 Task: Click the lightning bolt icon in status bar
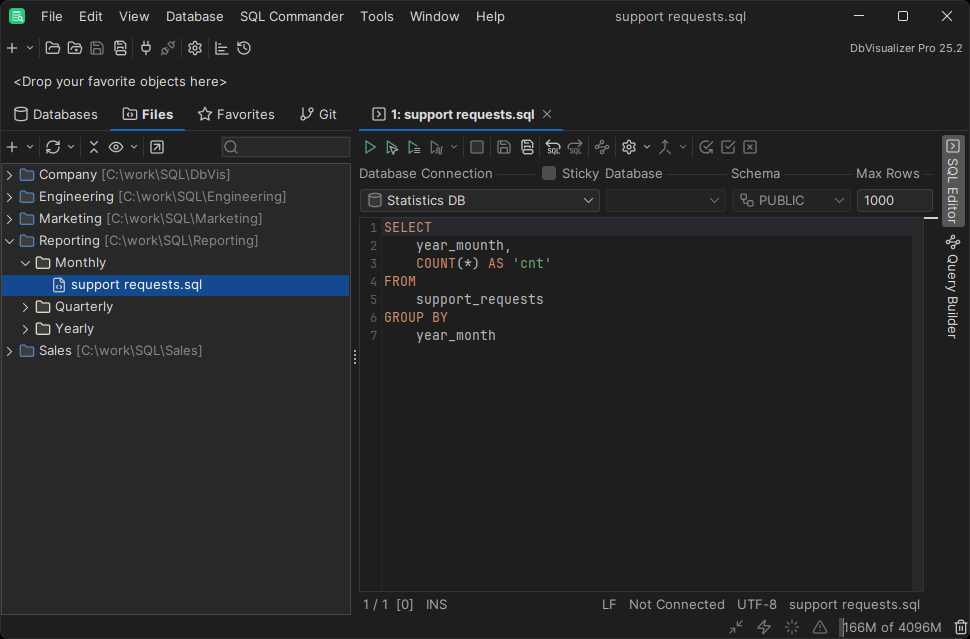tap(764, 627)
